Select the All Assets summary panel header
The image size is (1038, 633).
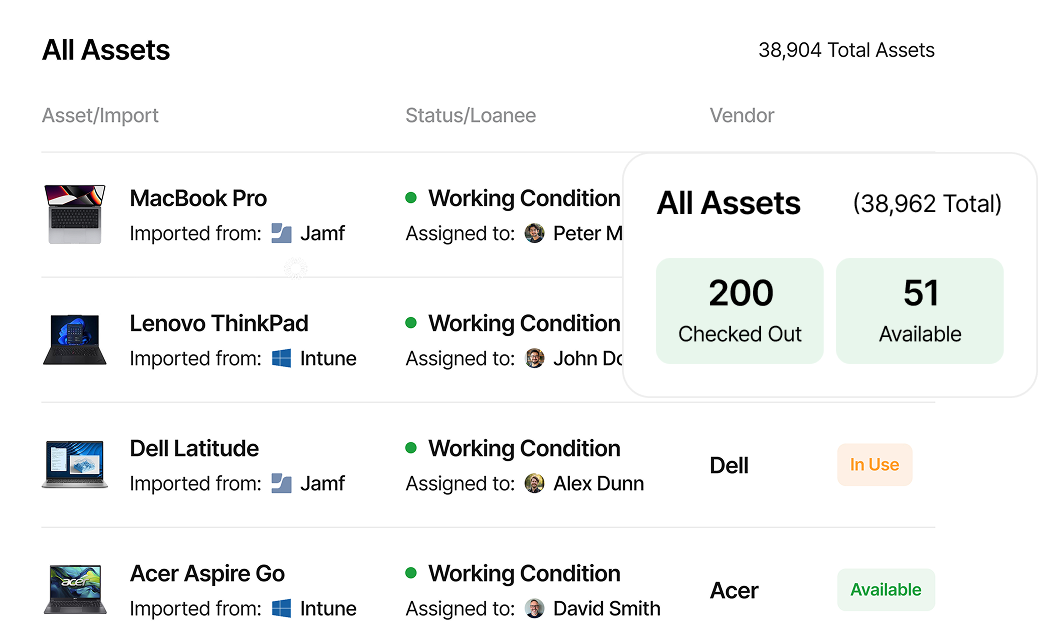point(728,203)
